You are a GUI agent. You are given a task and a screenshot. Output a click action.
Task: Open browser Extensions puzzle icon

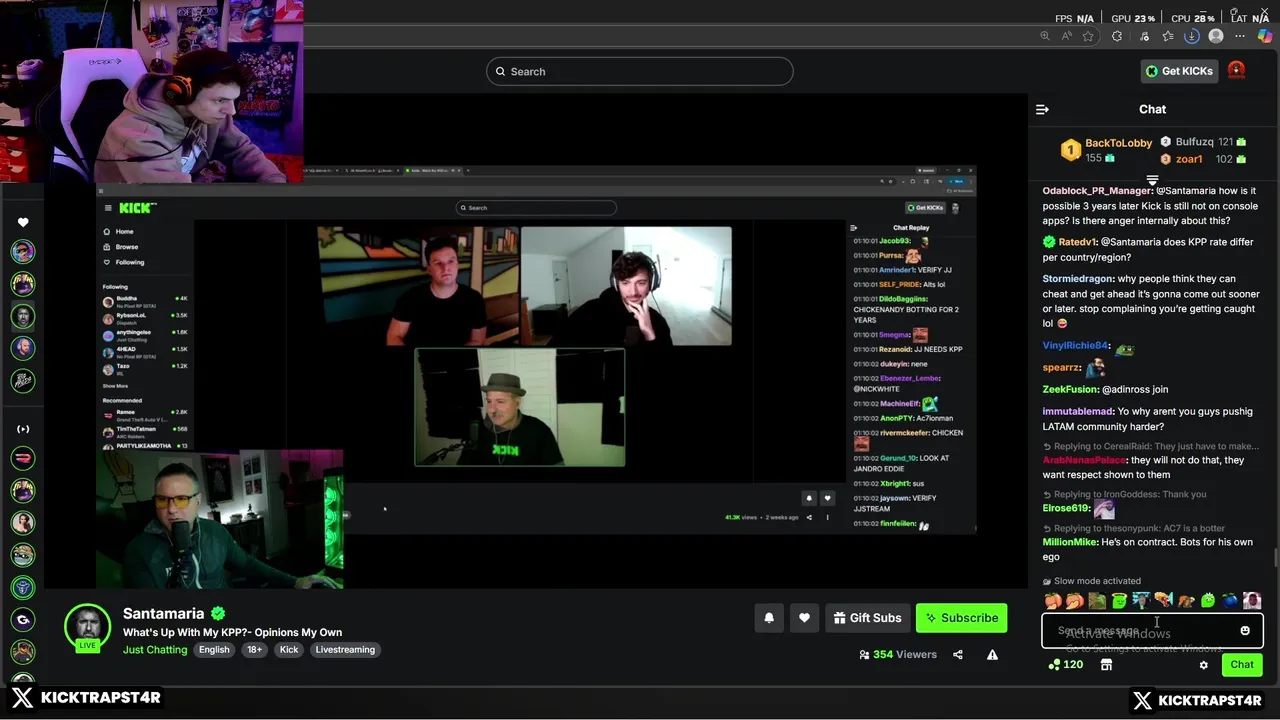click(x=1117, y=36)
